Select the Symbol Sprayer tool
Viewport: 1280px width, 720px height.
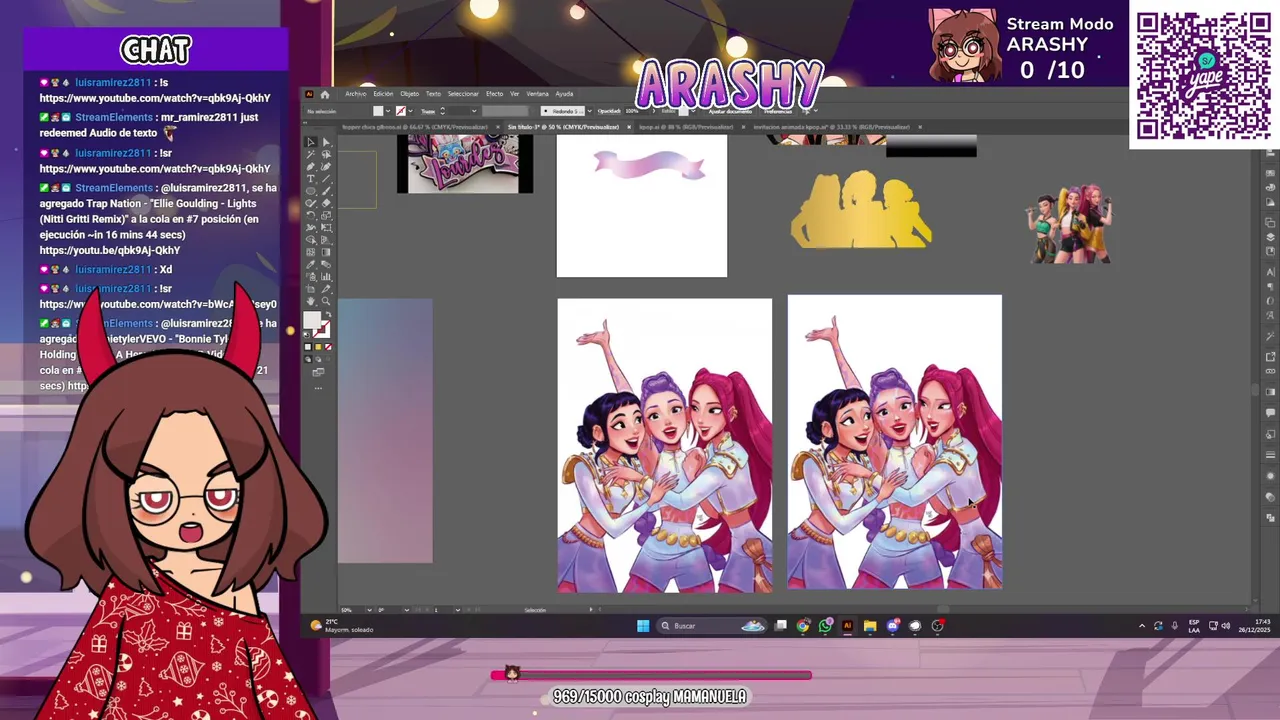coord(311,277)
